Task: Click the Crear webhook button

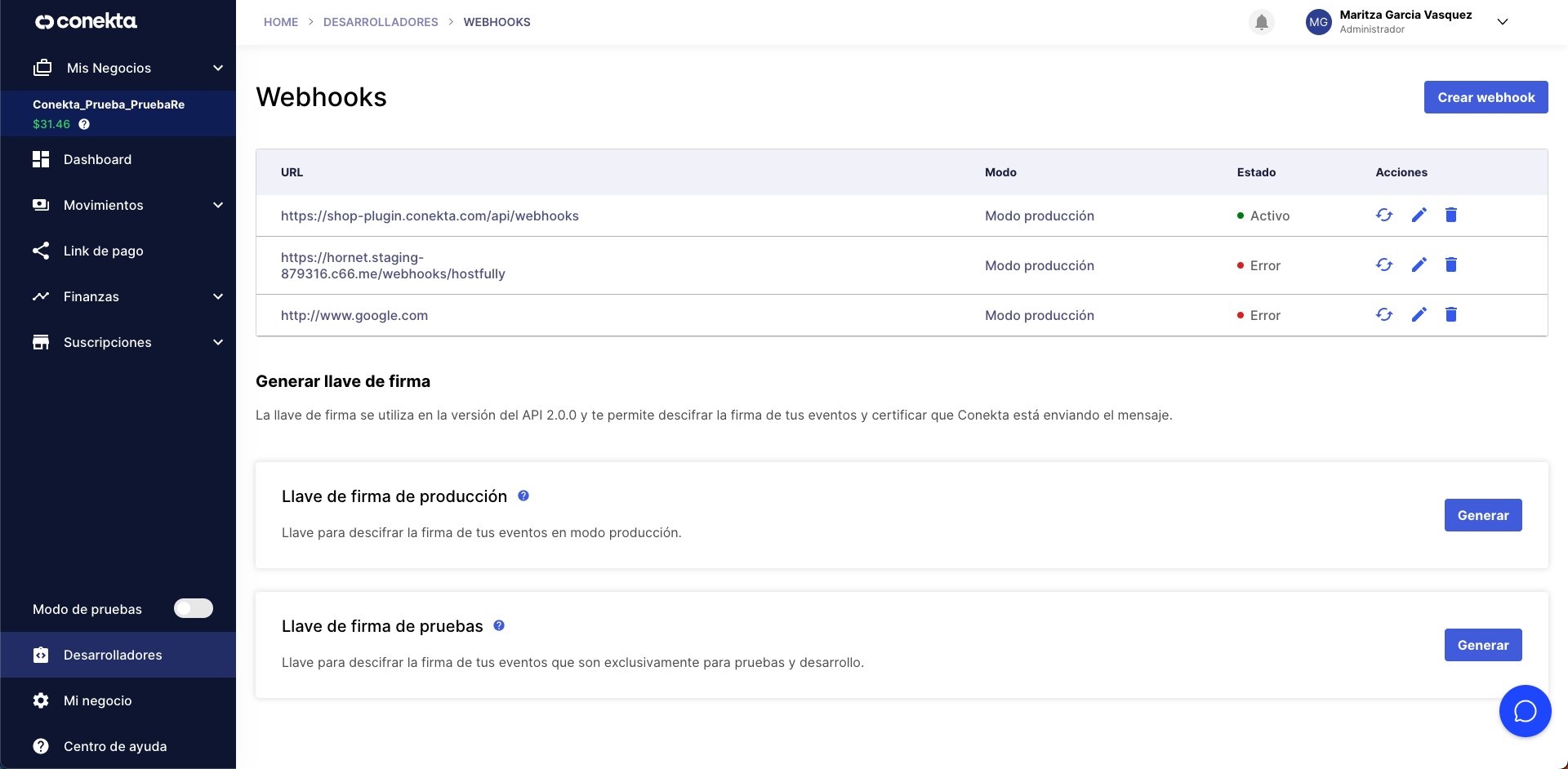Action: click(1486, 96)
